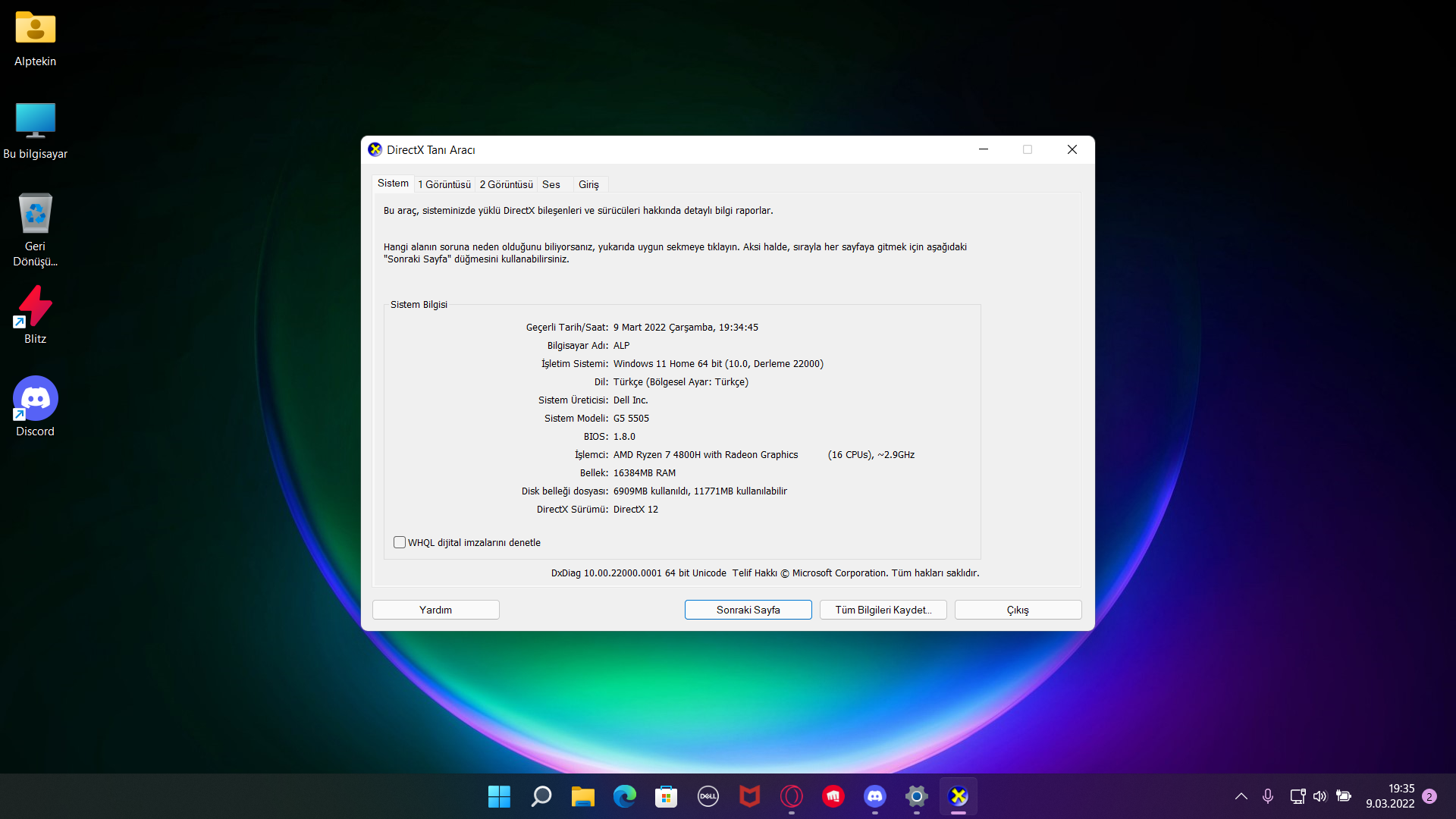Screen dimensions: 1456x819
Task: Click the Çıkış button
Action: point(1018,610)
